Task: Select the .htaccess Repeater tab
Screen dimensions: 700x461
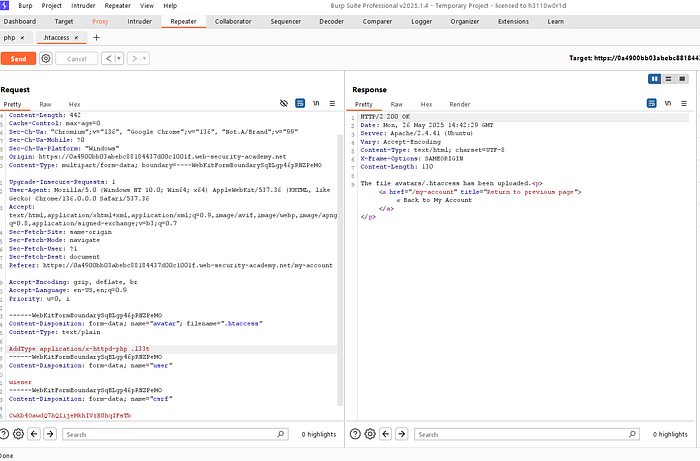Action: point(56,38)
